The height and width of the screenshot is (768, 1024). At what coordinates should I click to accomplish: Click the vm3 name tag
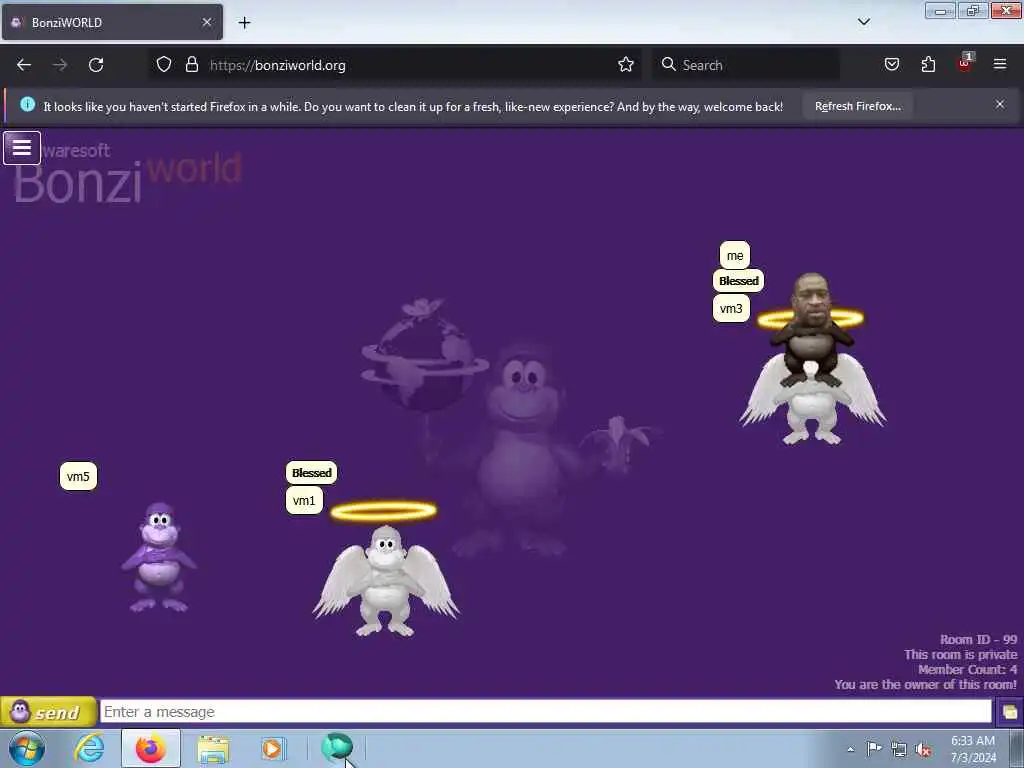(731, 309)
